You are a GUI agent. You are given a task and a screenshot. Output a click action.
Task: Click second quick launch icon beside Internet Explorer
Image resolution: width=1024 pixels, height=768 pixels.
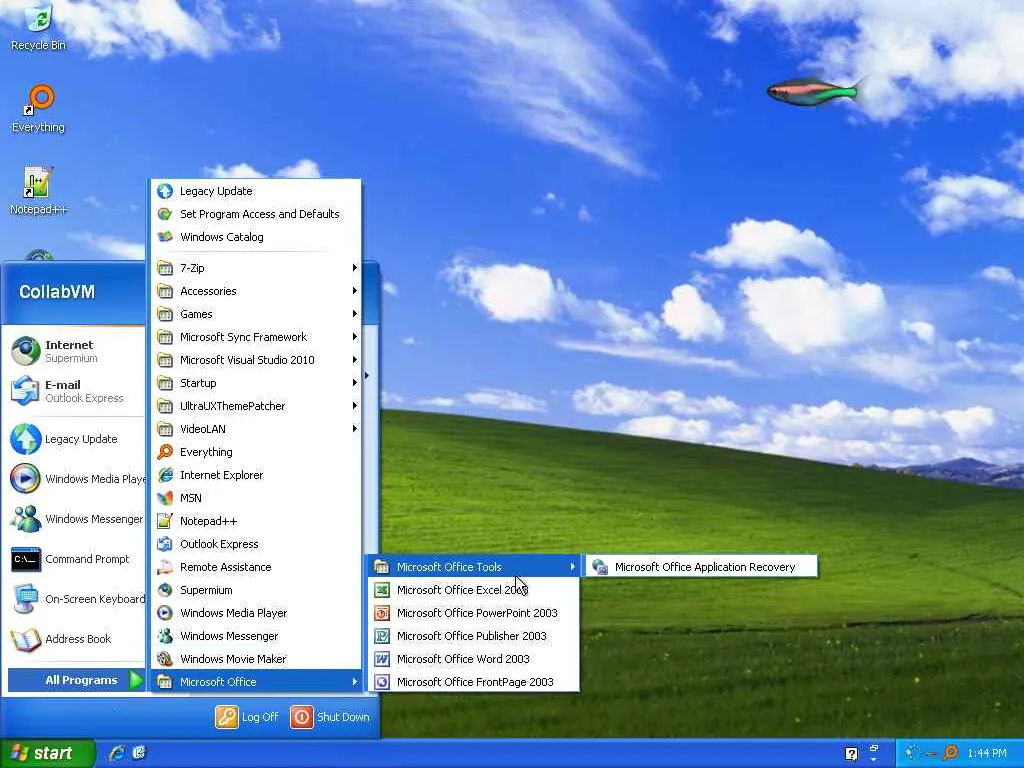(x=140, y=753)
